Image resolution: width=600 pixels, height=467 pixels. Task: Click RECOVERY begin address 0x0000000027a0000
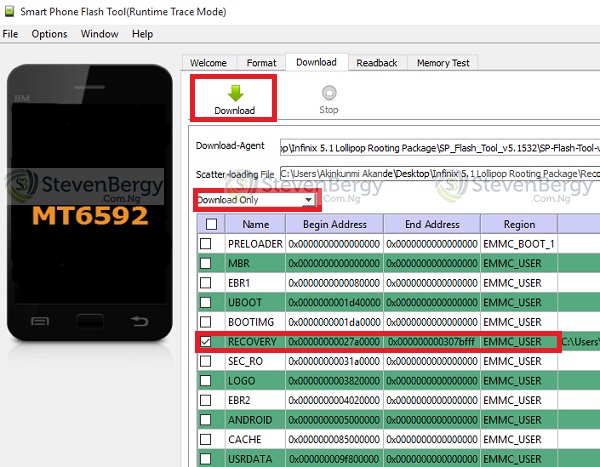coord(334,342)
